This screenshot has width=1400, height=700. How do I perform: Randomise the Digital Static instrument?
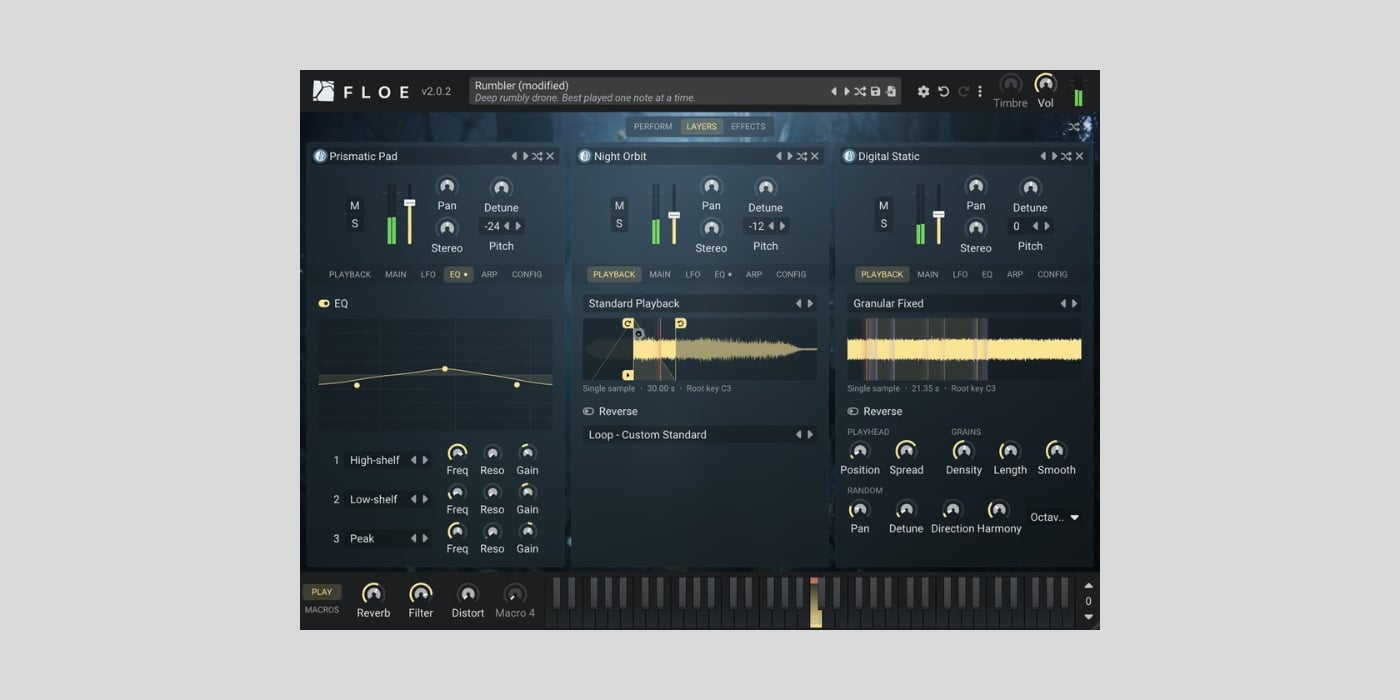tap(1066, 156)
